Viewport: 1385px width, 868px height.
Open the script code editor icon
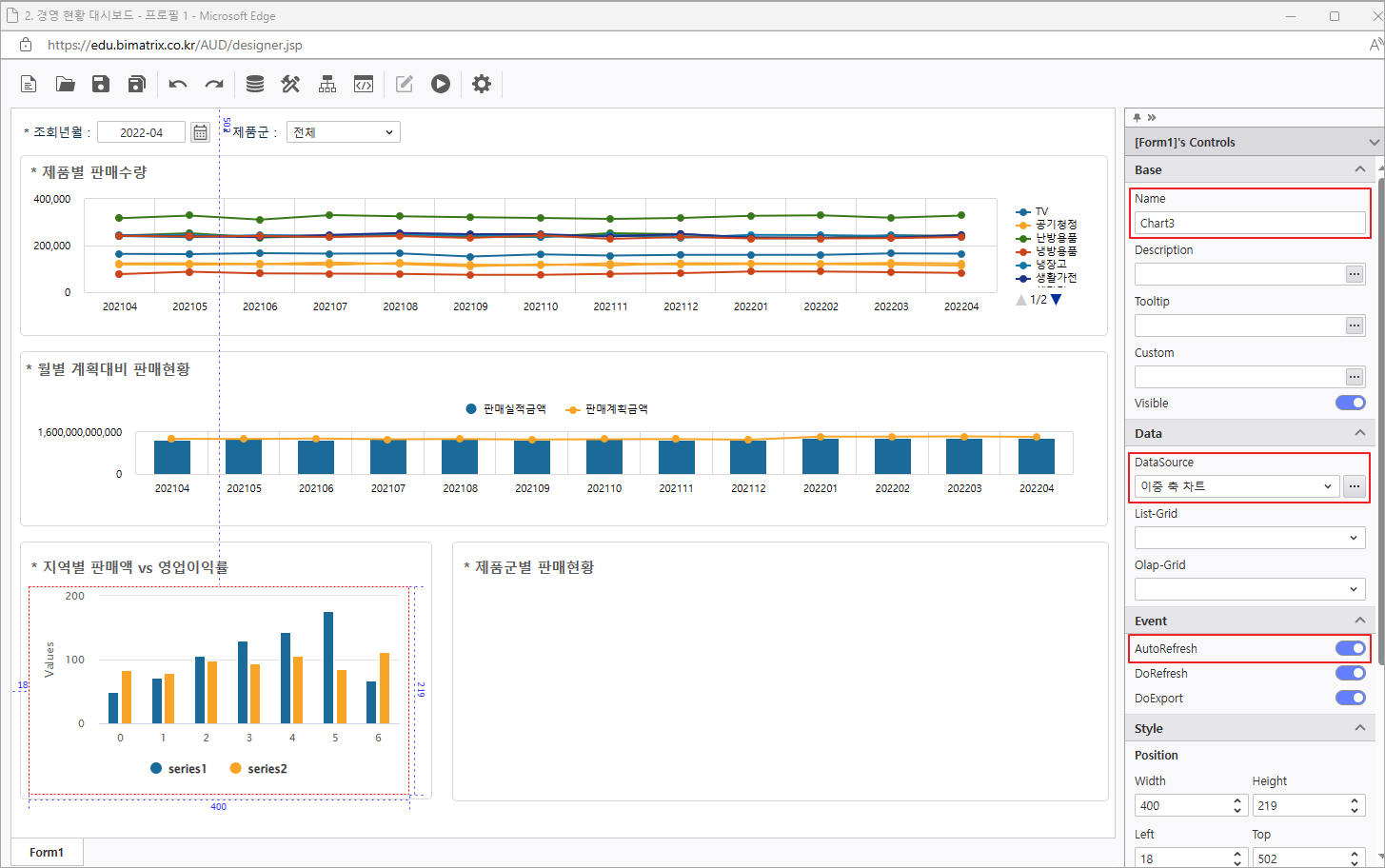pos(364,84)
